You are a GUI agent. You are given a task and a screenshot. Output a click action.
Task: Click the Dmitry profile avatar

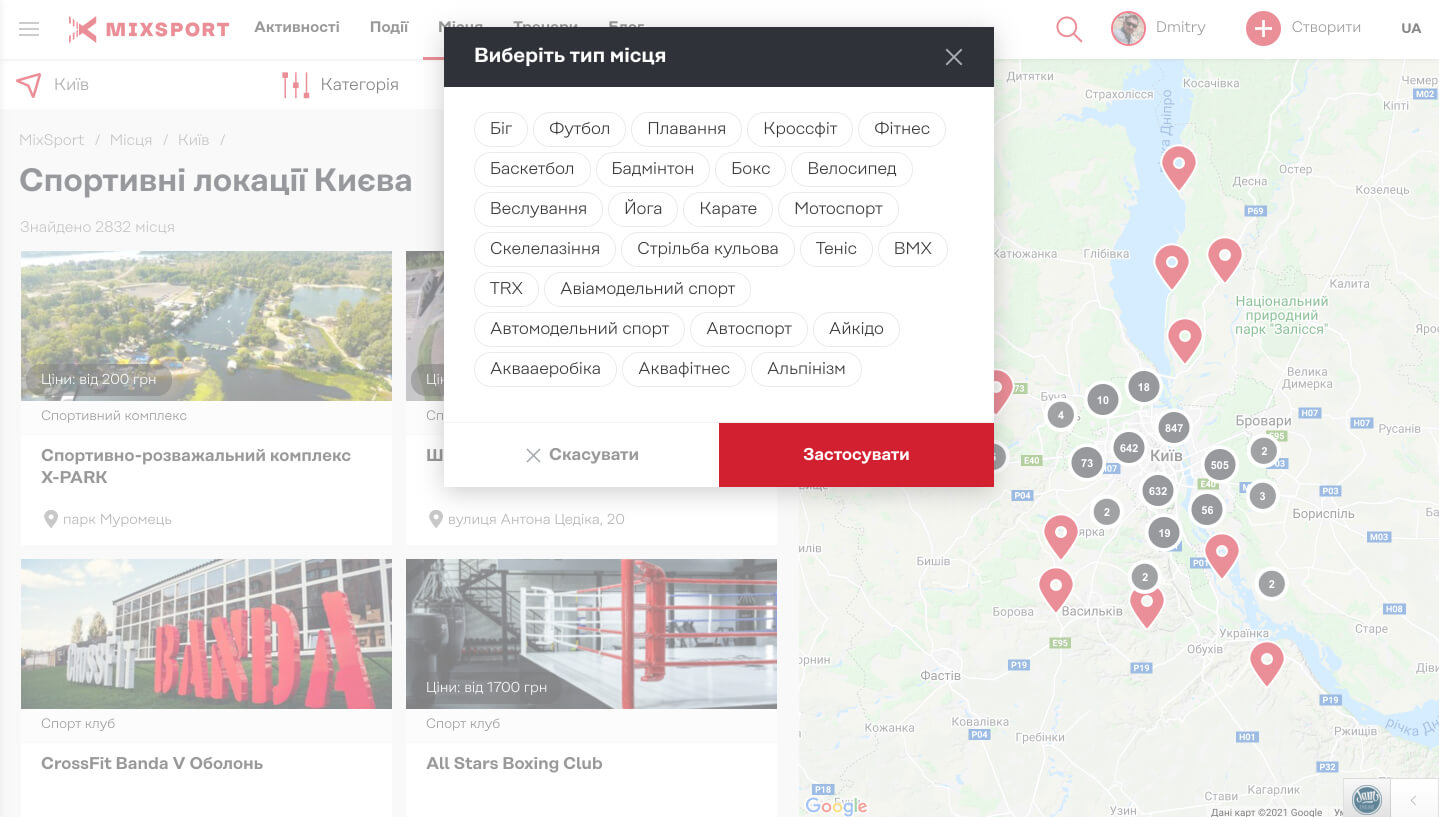[1128, 28]
